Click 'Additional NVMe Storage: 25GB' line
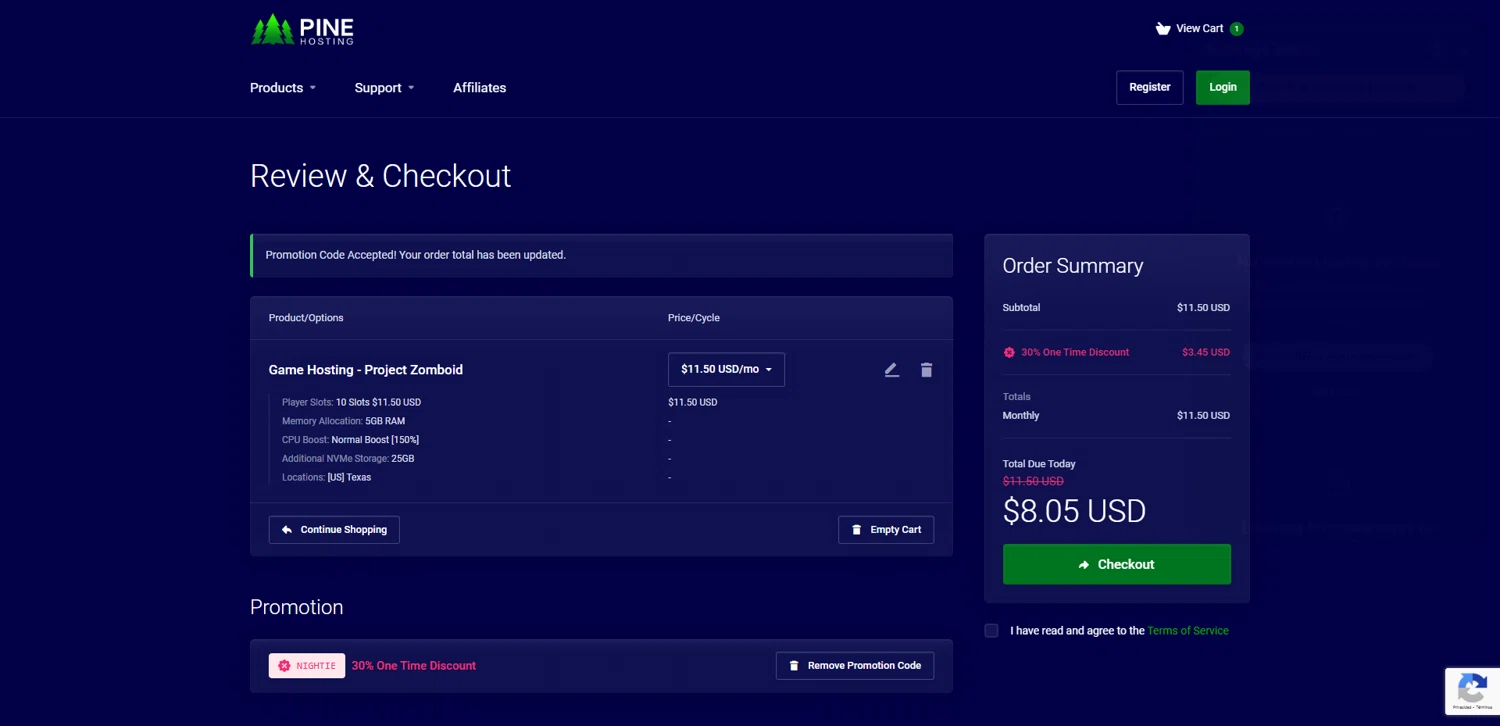 (x=348, y=459)
